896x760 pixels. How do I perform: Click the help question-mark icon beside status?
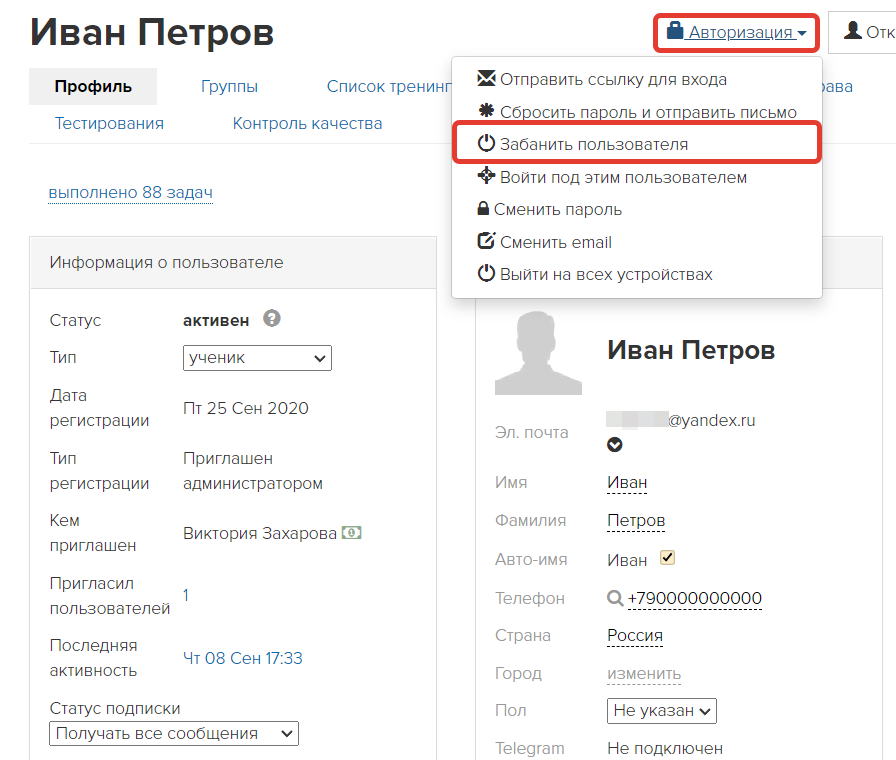point(271,319)
